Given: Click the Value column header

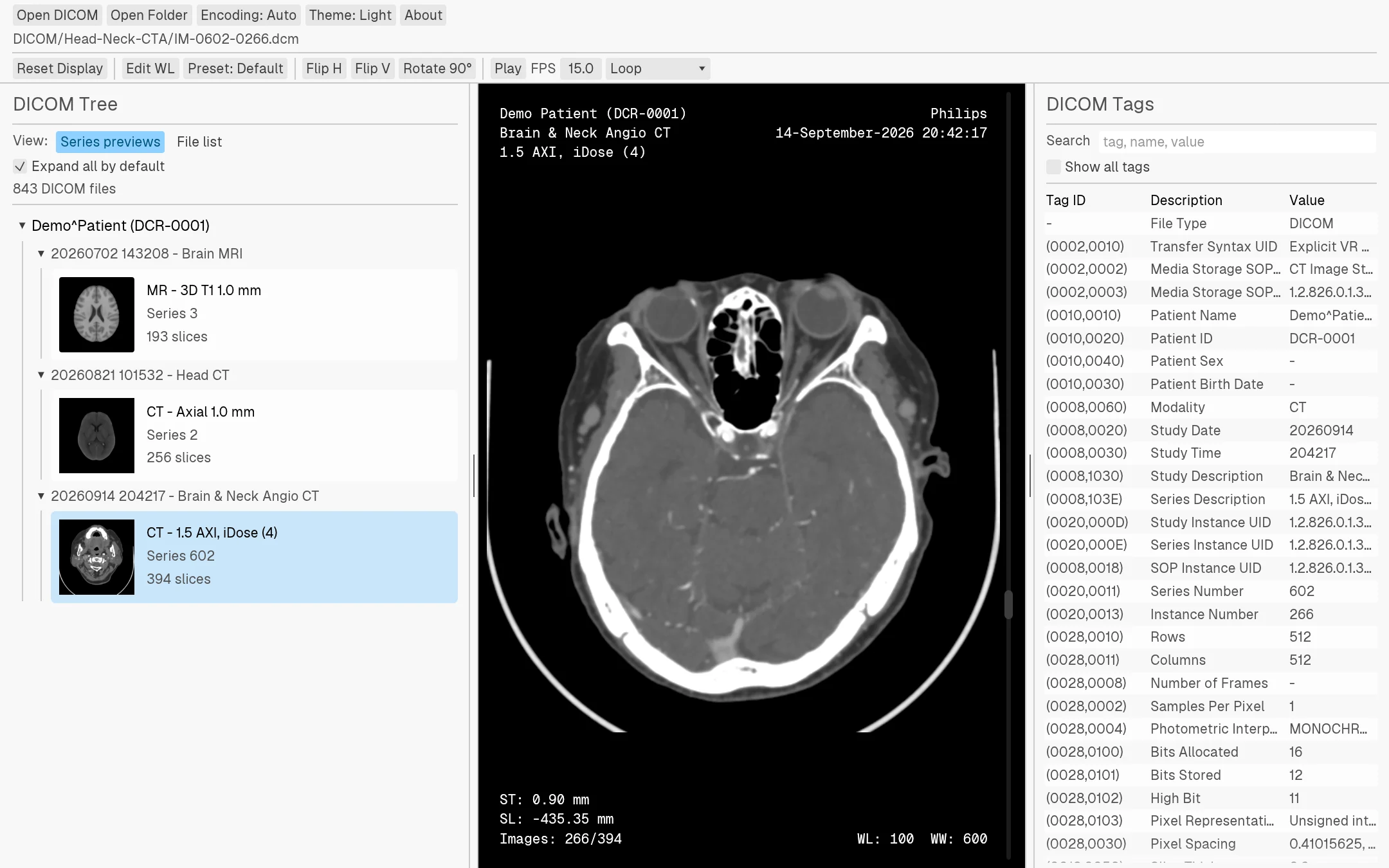Looking at the screenshot, I should coord(1307,200).
